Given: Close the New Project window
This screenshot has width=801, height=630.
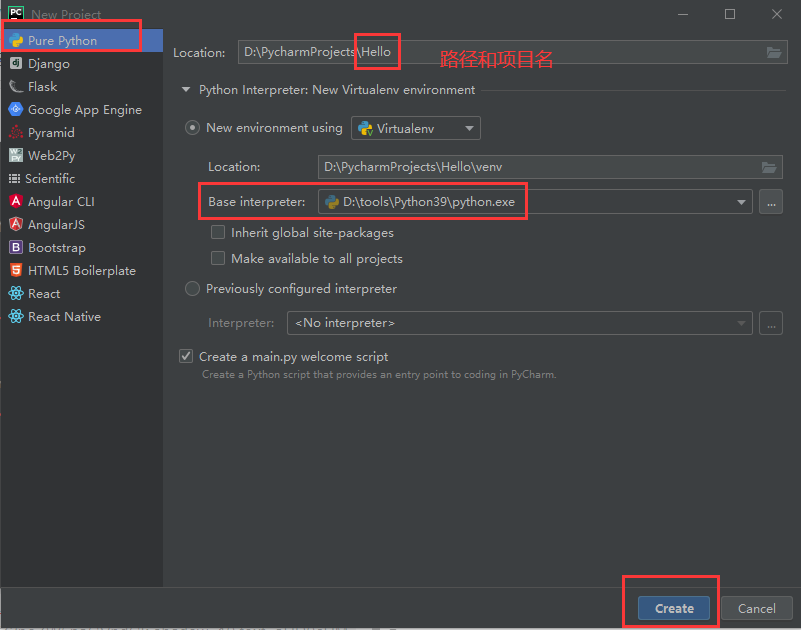Looking at the screenshot, I should click(776, 14).
